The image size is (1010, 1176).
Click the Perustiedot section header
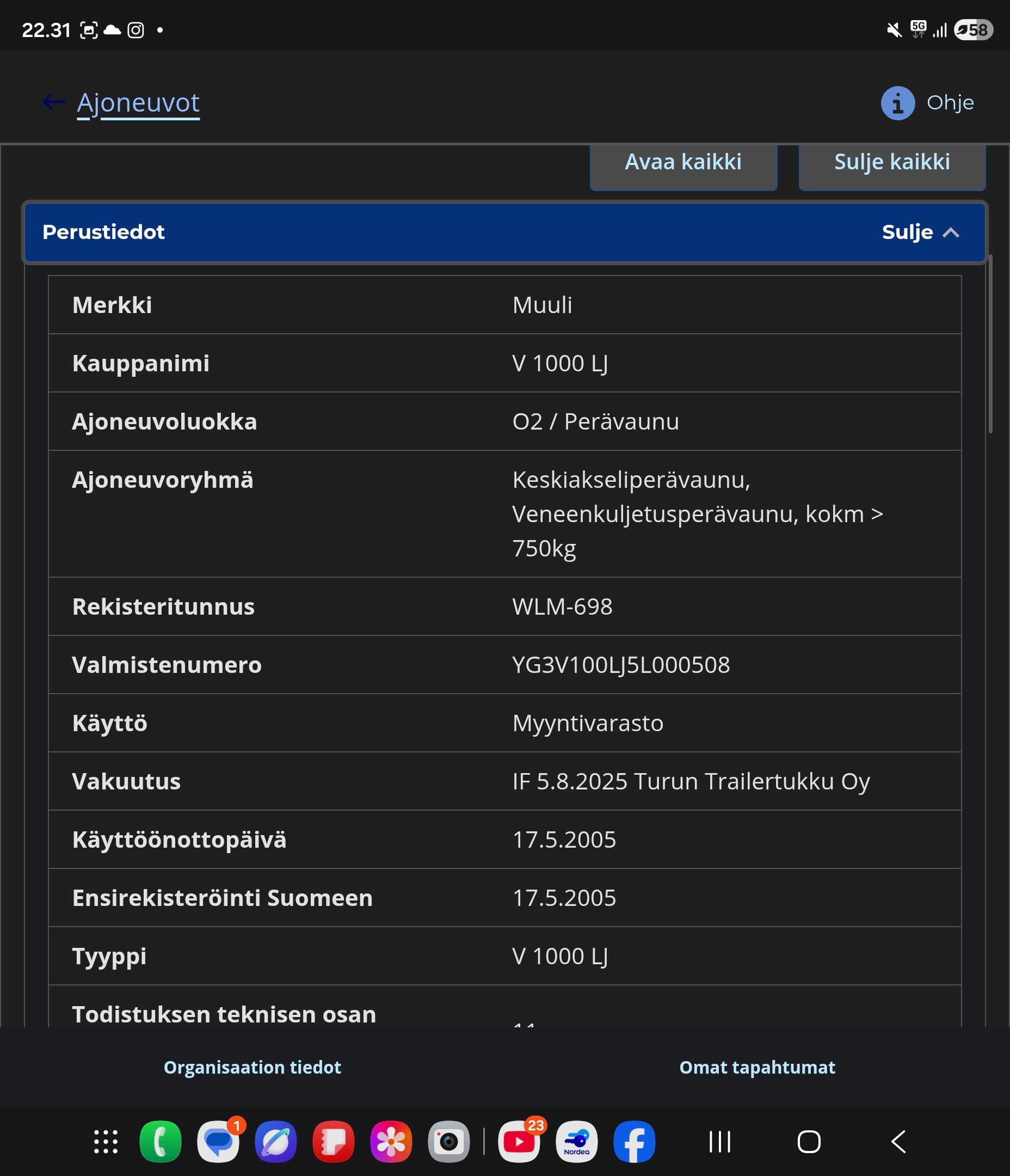pos(505,232)
